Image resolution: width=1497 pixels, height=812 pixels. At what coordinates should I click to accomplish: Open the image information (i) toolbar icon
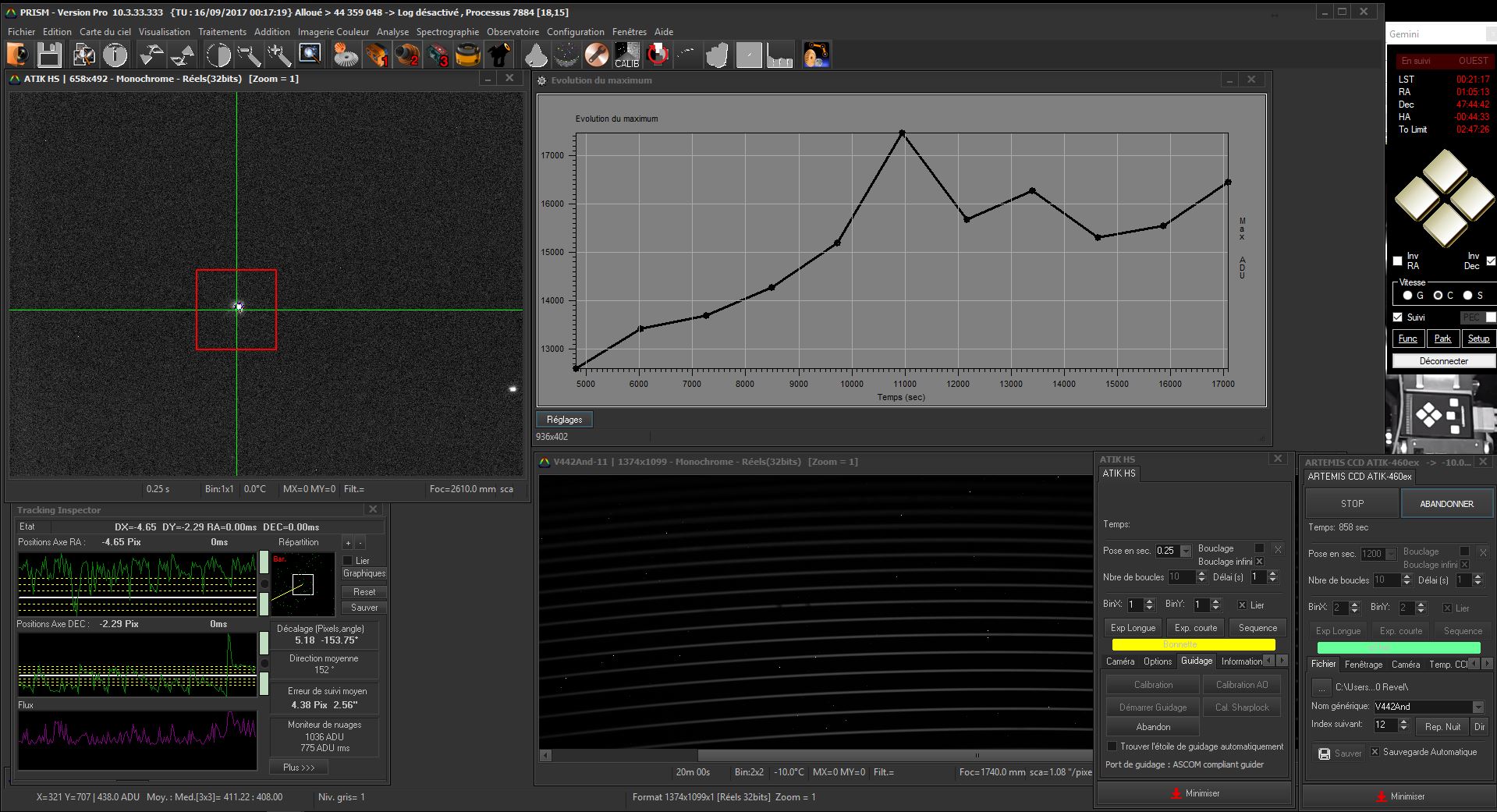[115, 55]
